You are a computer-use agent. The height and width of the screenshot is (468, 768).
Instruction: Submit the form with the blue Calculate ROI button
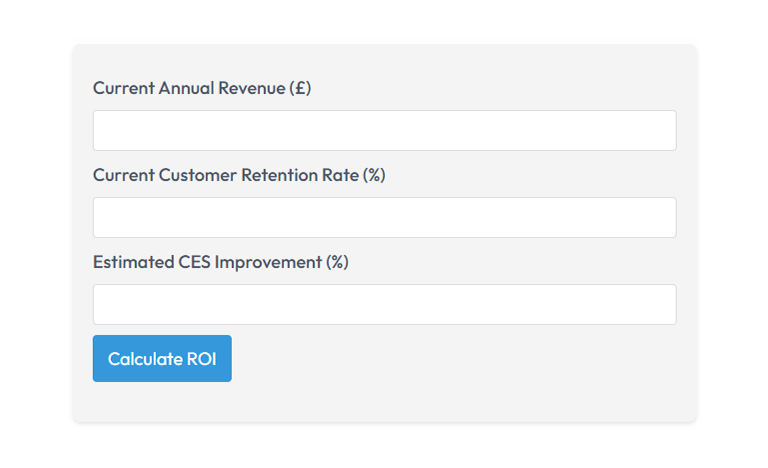(x=162, y=358)
